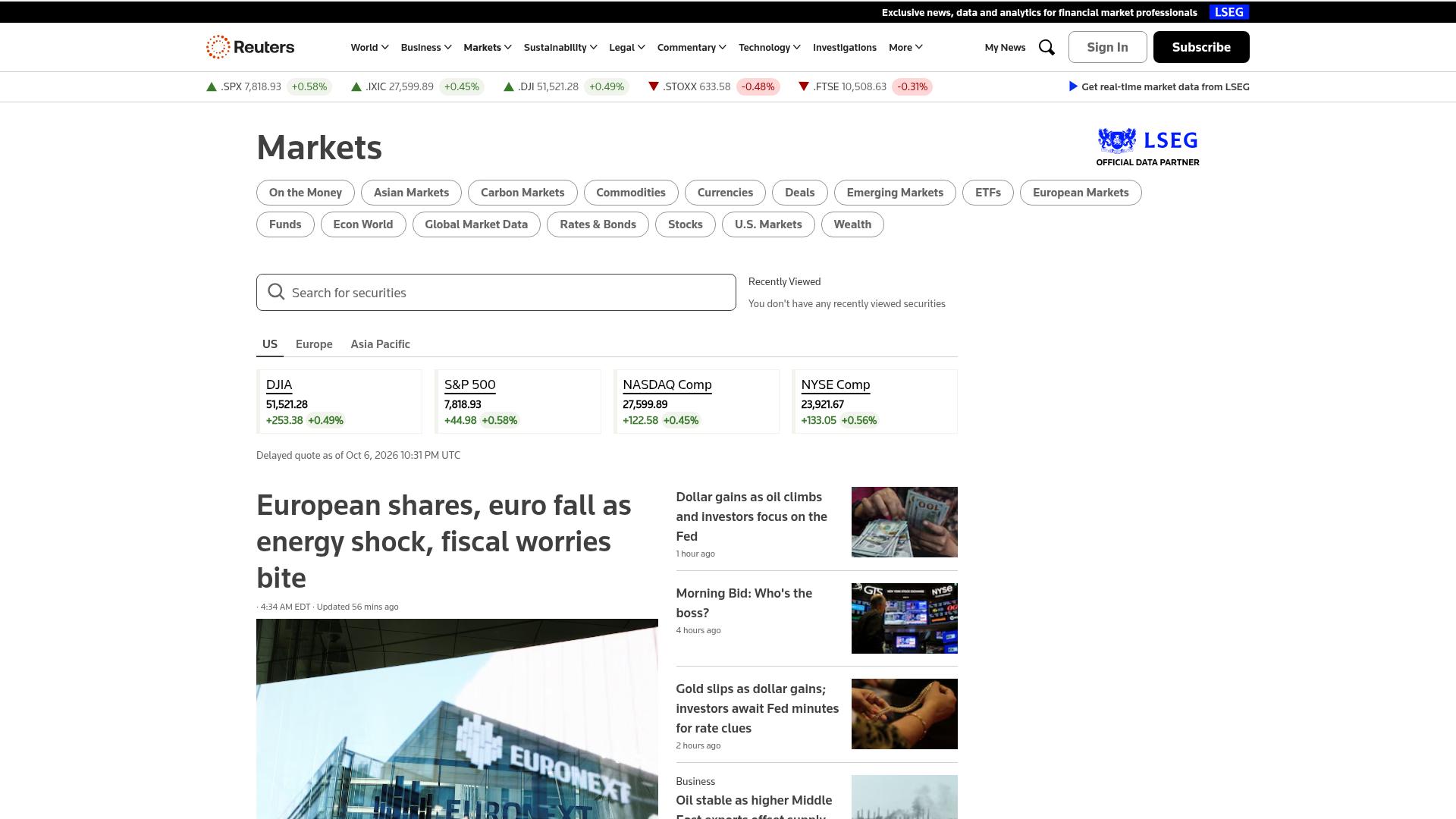Open the DJIA index quote
The height and width of the screenshot is (819, 1456).
click(x=279, y=384)
